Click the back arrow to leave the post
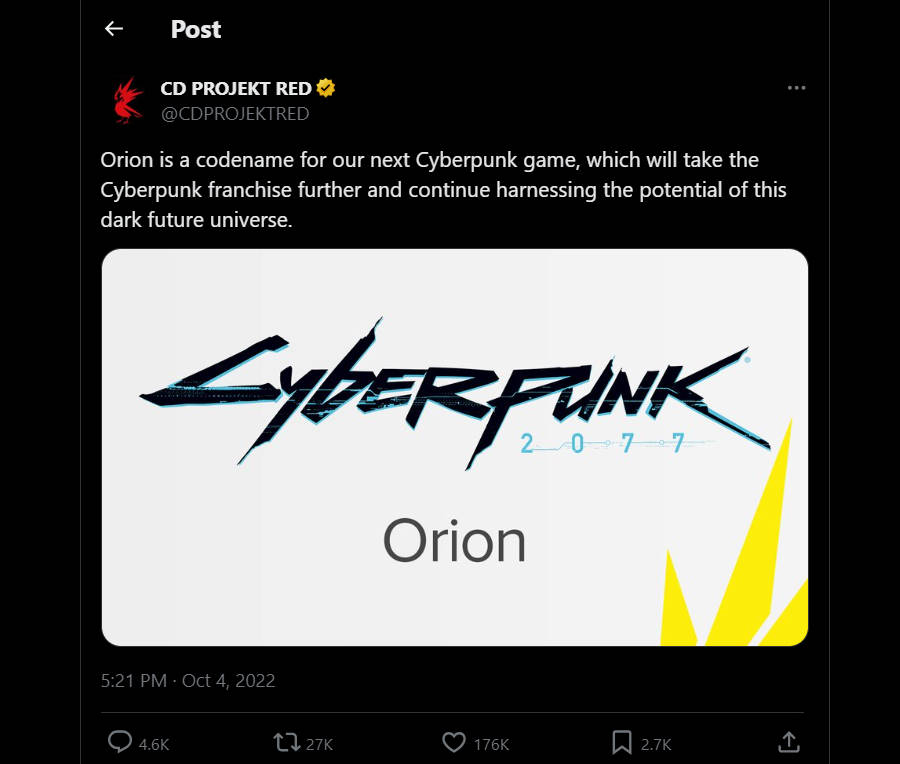The width and height of the screenshot is (900, 764). coord(113,29)
